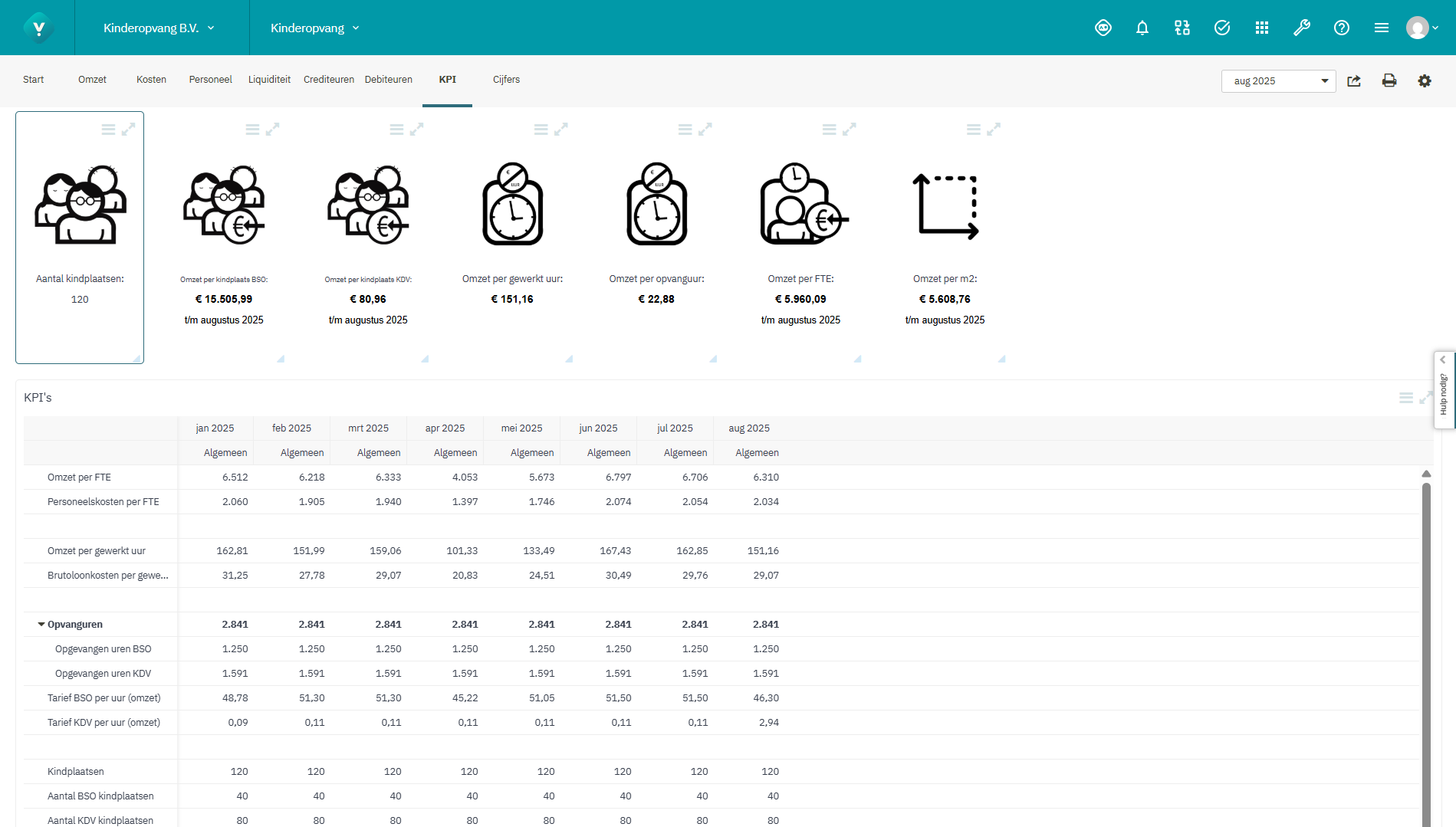
Task: Open menu of Omzet per FTE tile
Action: coord(829,129)
